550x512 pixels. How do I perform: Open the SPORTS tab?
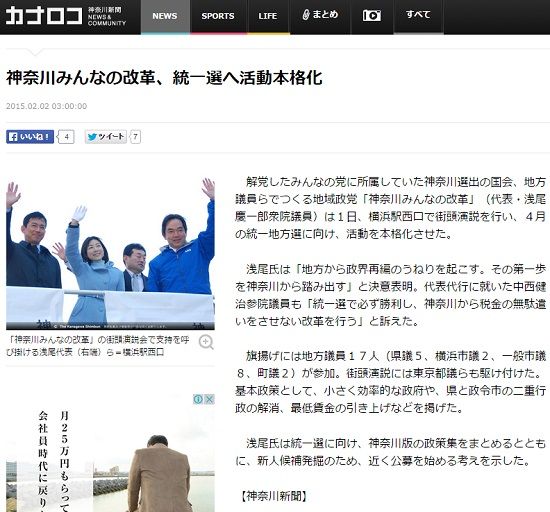tap(218, 16)
